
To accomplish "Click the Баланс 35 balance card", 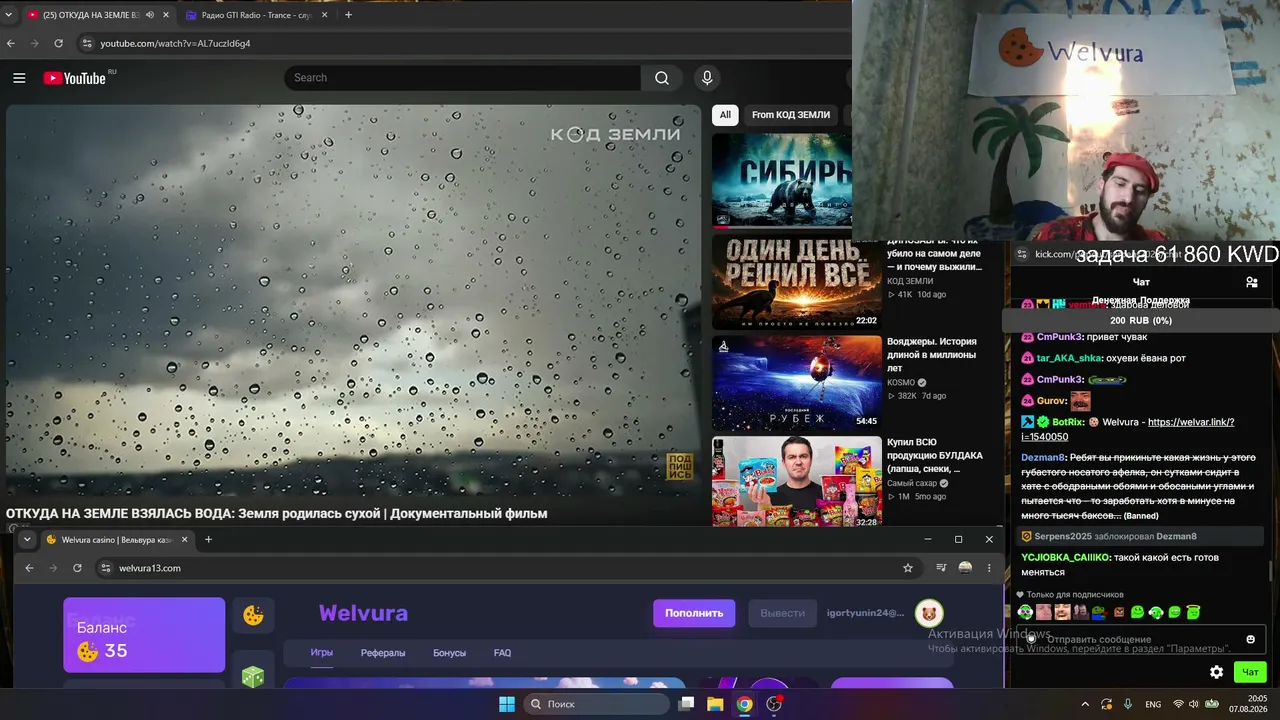I will coord(144,635).
